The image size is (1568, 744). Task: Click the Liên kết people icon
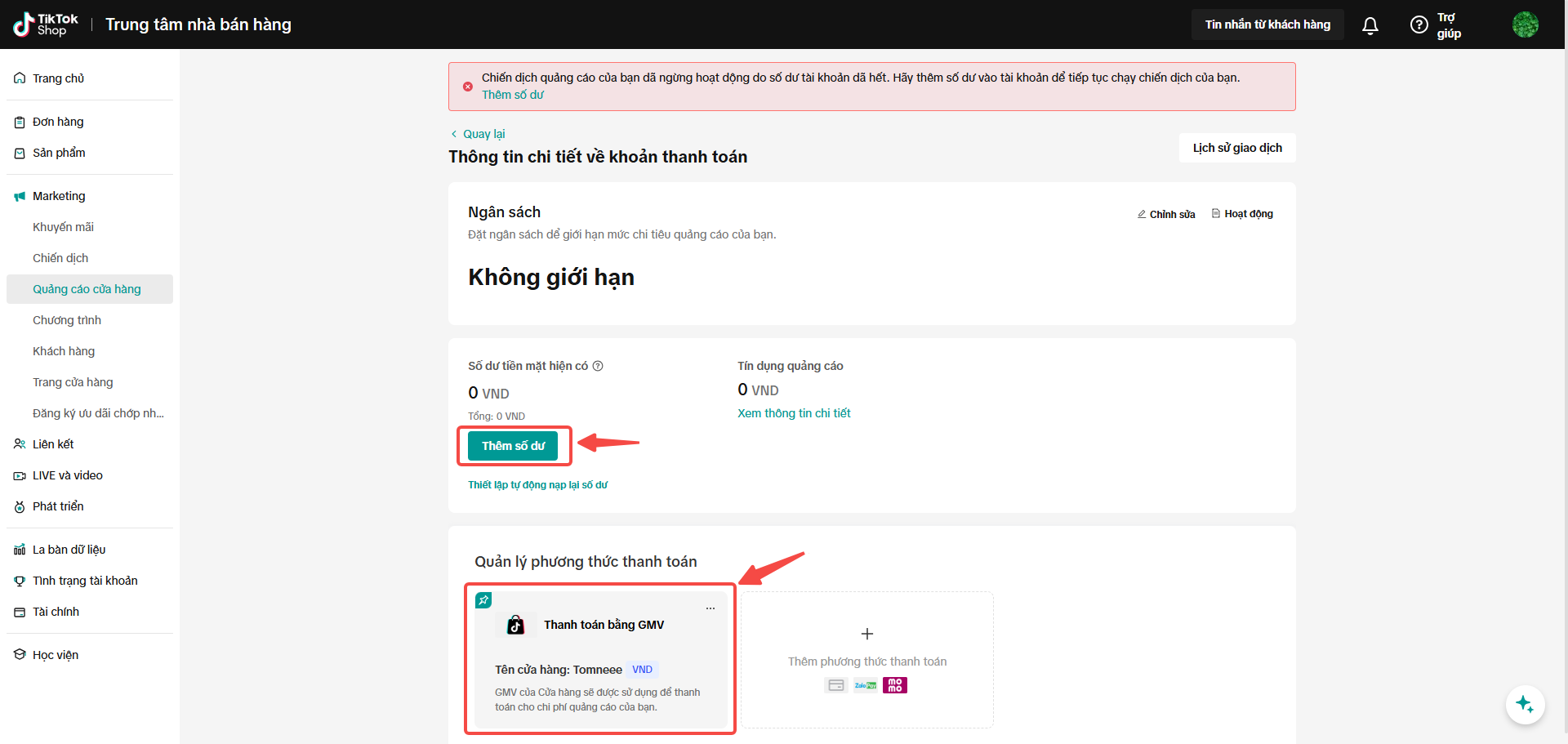click(20, 444)
